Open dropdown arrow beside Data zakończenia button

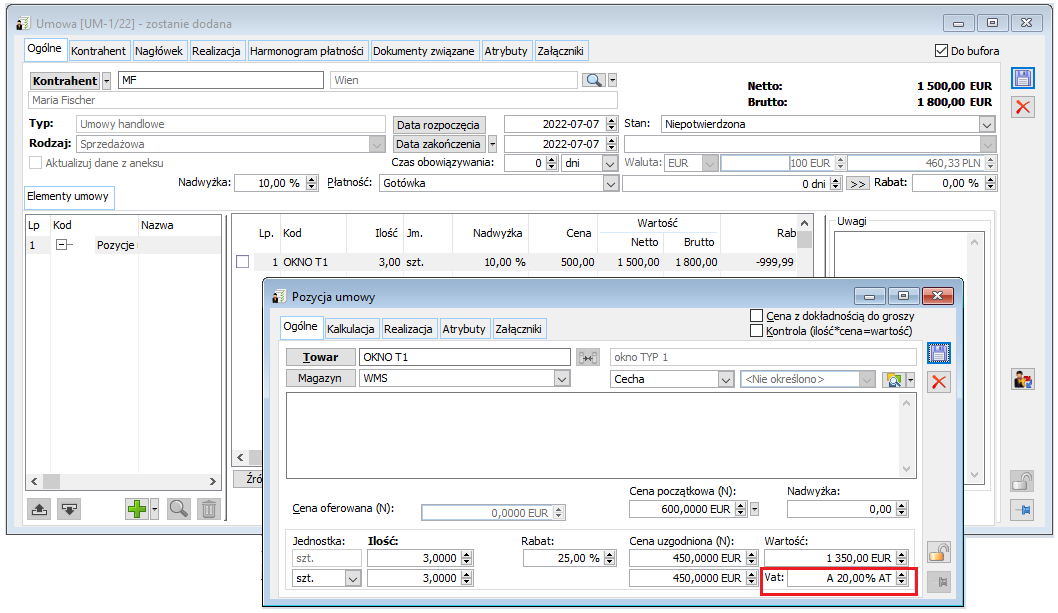(x=493, y=144)
